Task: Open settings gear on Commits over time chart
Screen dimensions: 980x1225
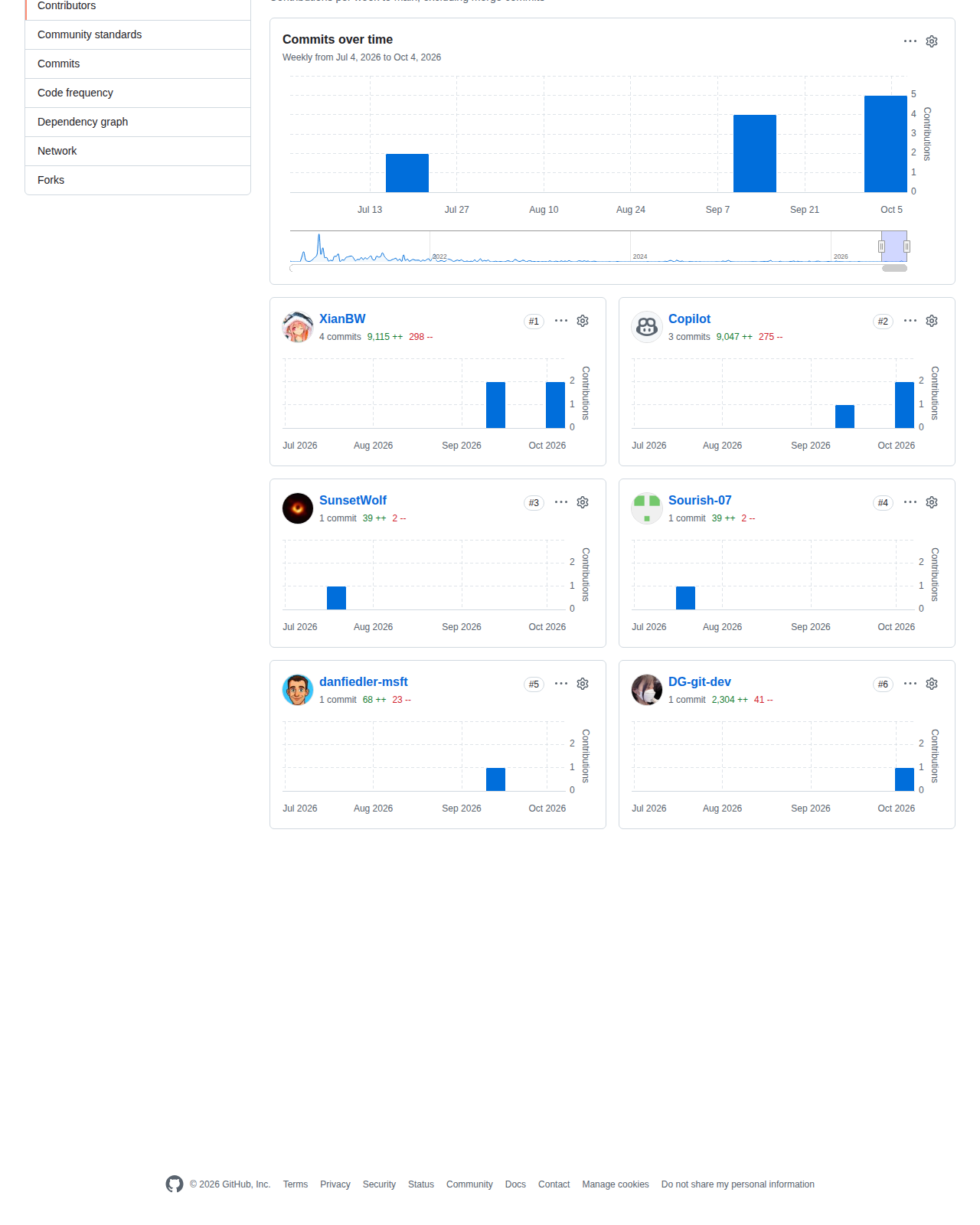Action: pyautogui.click(x=932, y=41)
